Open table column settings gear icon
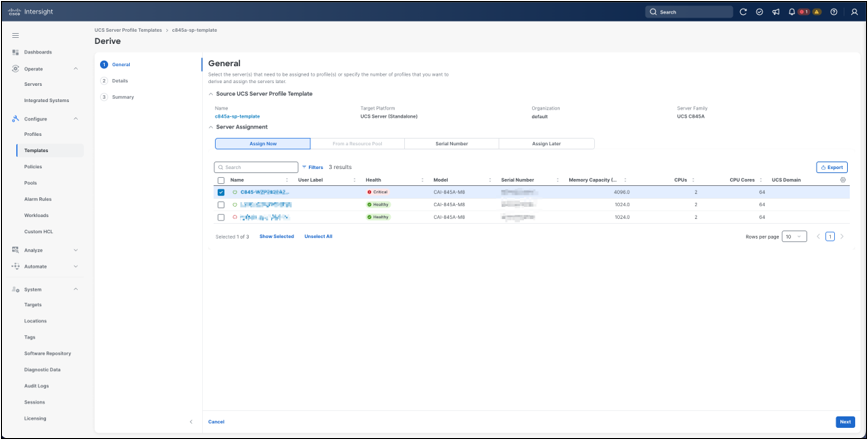 coord(843,180)
